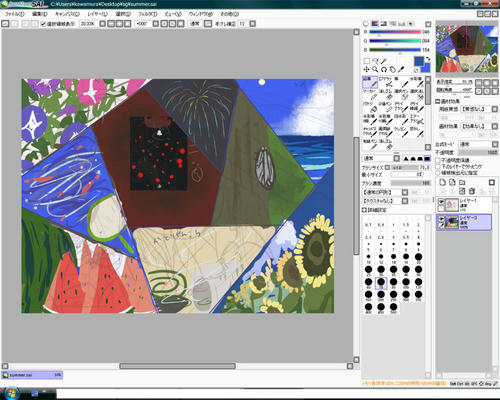This screenshot has height=400, width=500.
Task: Select the マーカー marker brush preset
Action: pos(370,95)
